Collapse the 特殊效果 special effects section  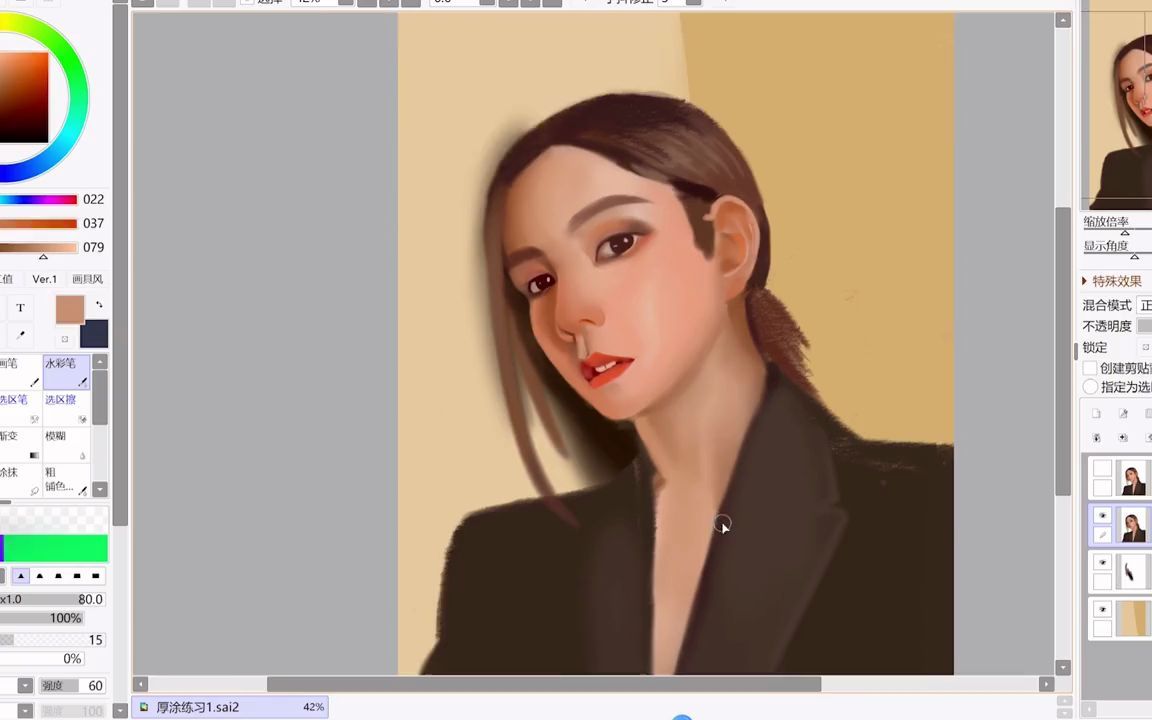(x=1084, y=281)
